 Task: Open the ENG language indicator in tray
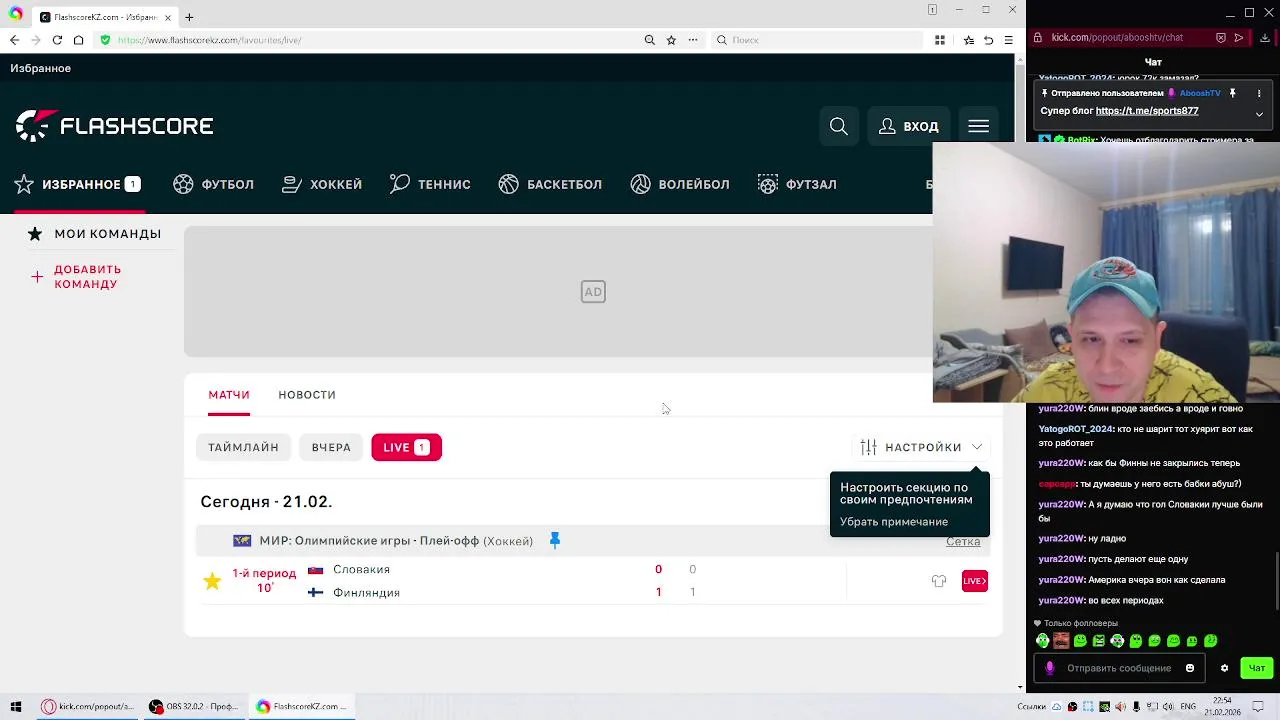coord(1188,706)
